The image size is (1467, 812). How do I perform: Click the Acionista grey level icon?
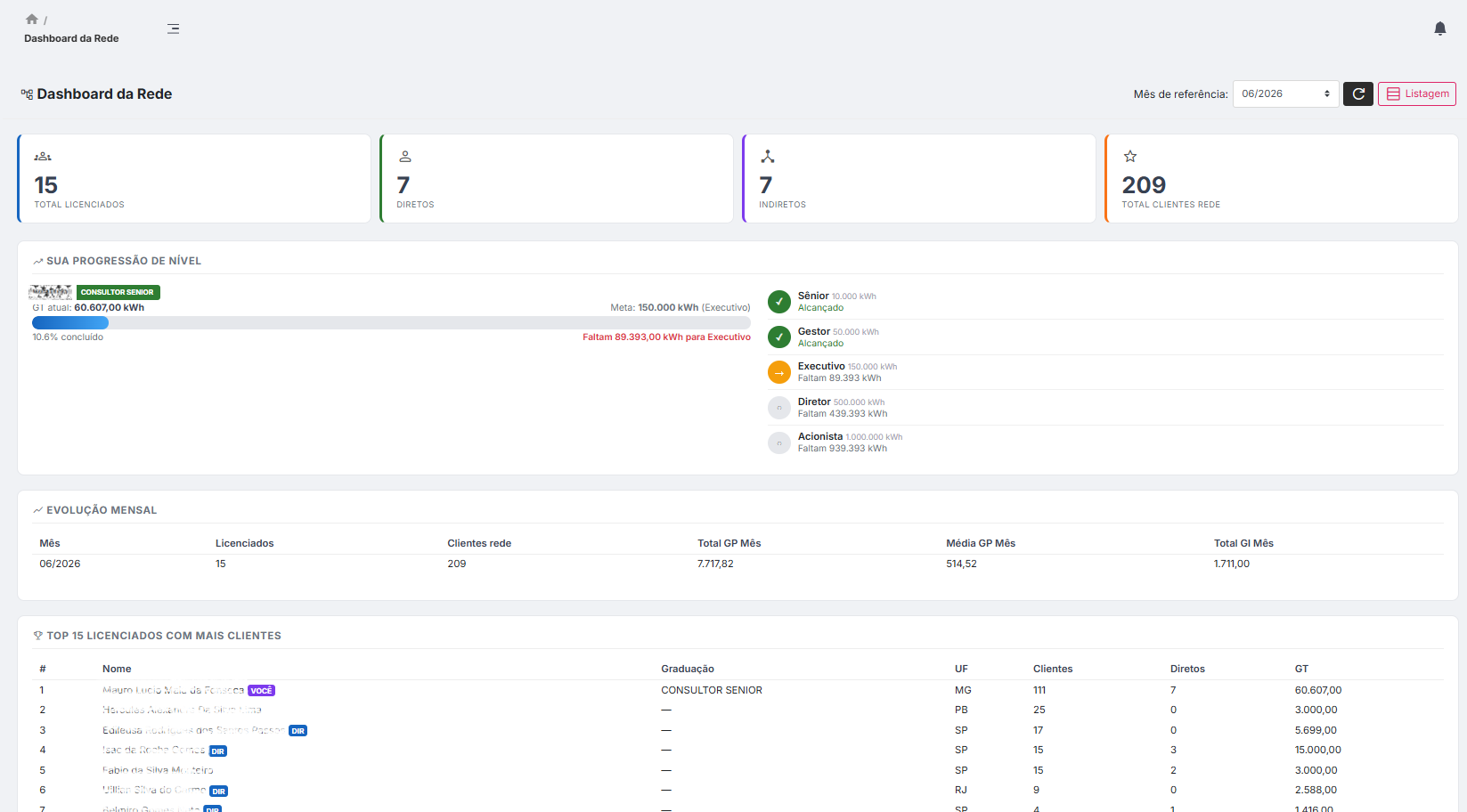point(779,443)
